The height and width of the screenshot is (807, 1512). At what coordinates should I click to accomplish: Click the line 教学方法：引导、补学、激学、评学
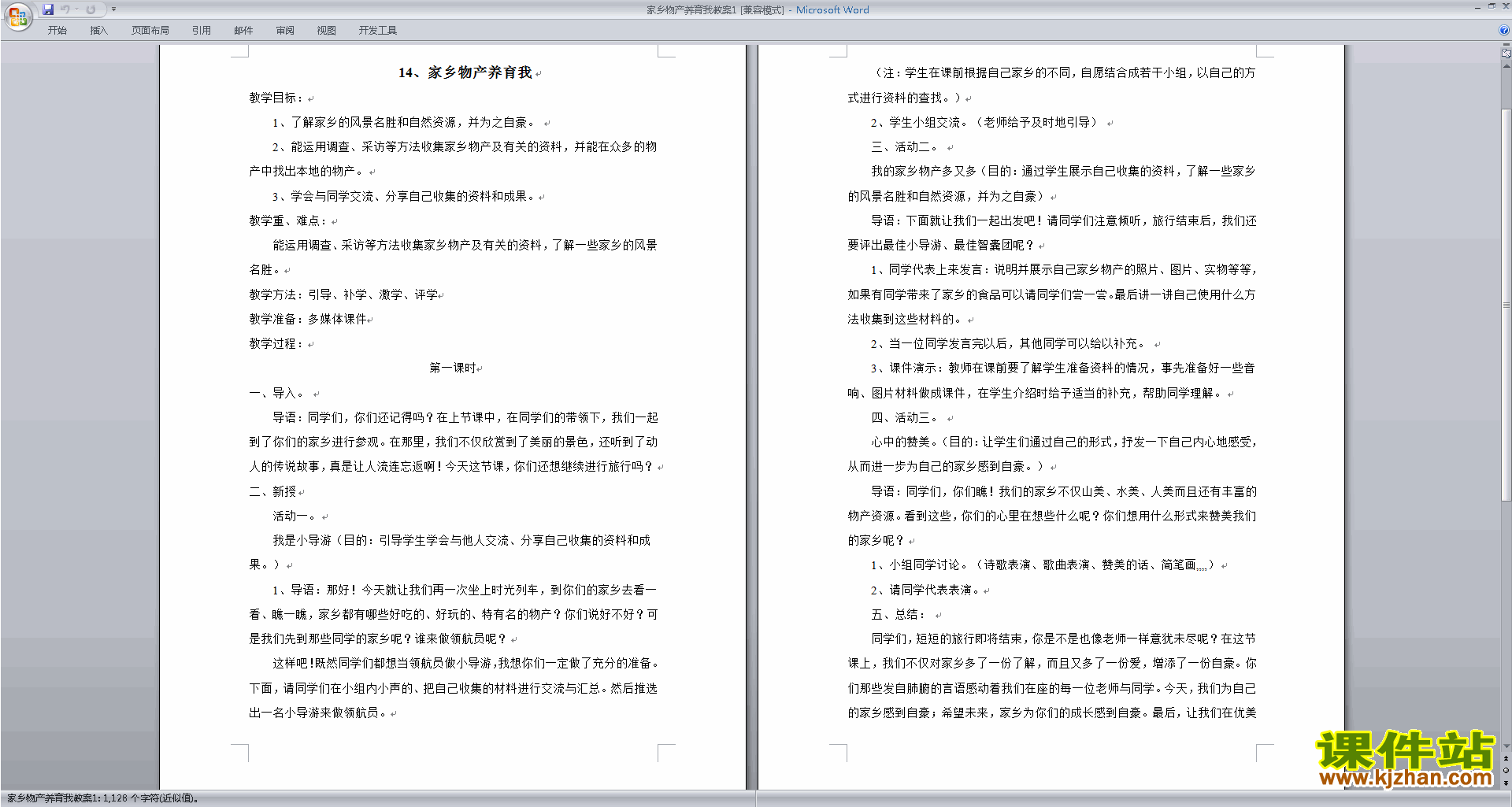(x=343, y=294)
